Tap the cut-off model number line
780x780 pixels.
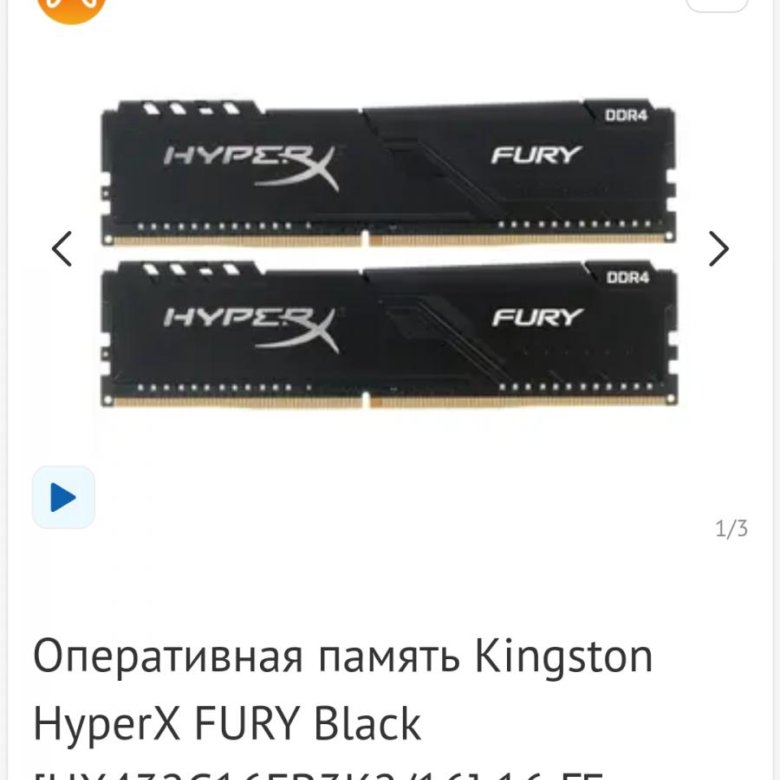point(318,774)
